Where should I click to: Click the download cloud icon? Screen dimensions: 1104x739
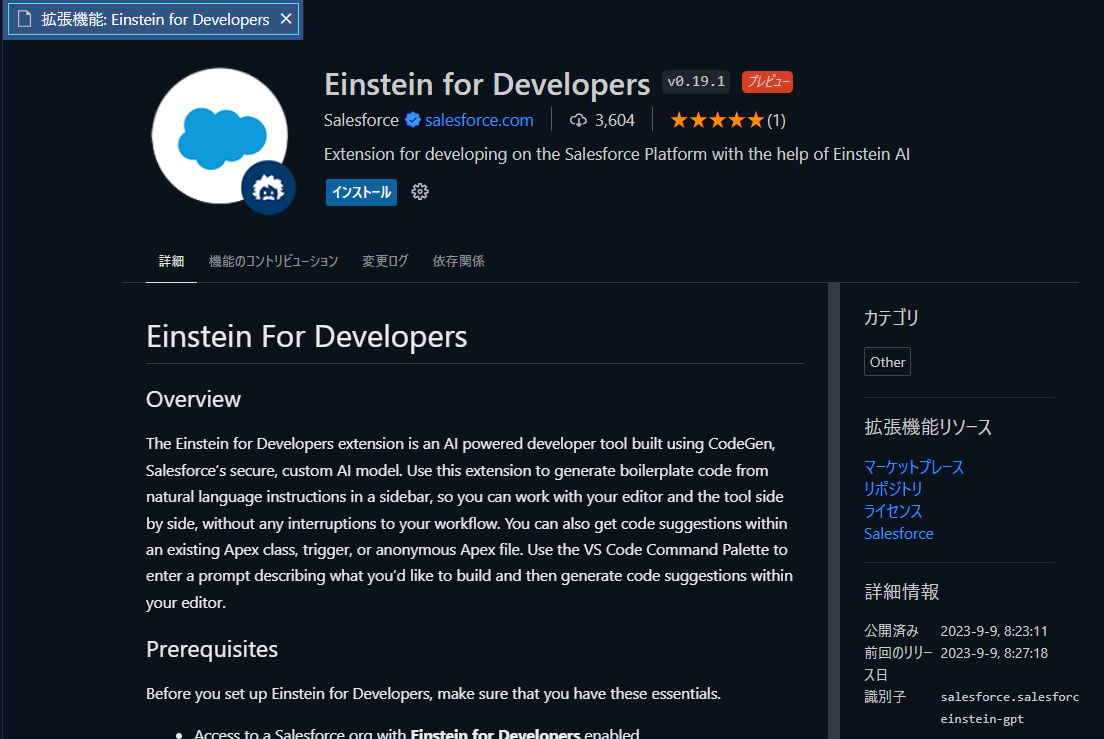[x=578, y=120]
